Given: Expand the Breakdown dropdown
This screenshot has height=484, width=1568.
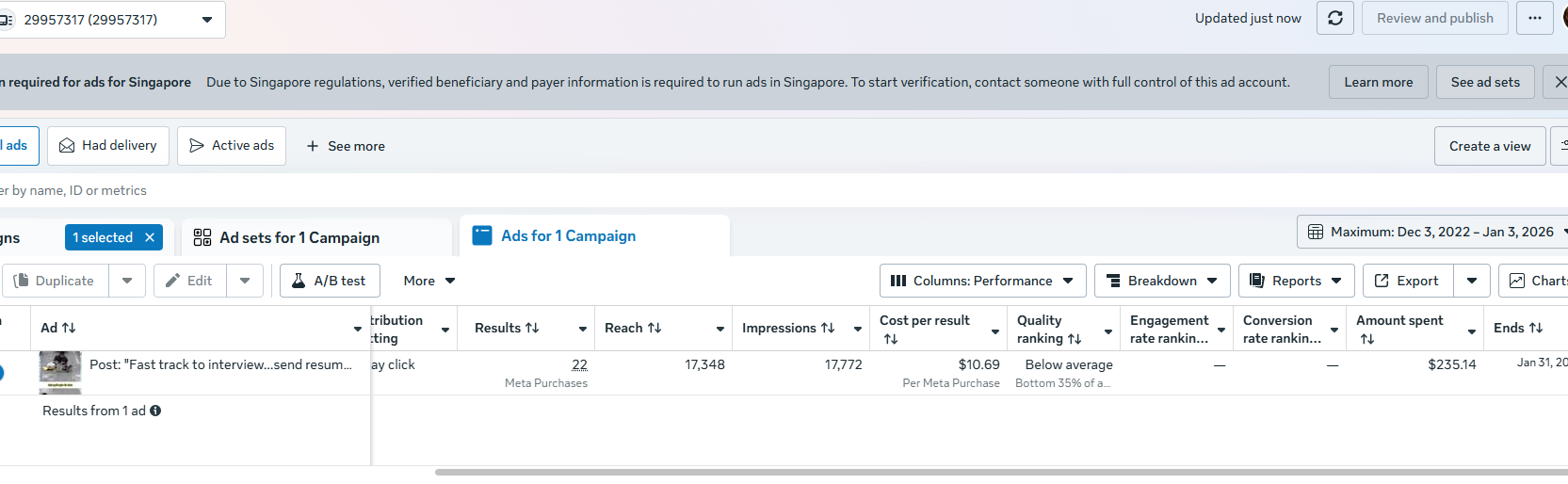Looking at the screenshot, I should (1162, 281).
